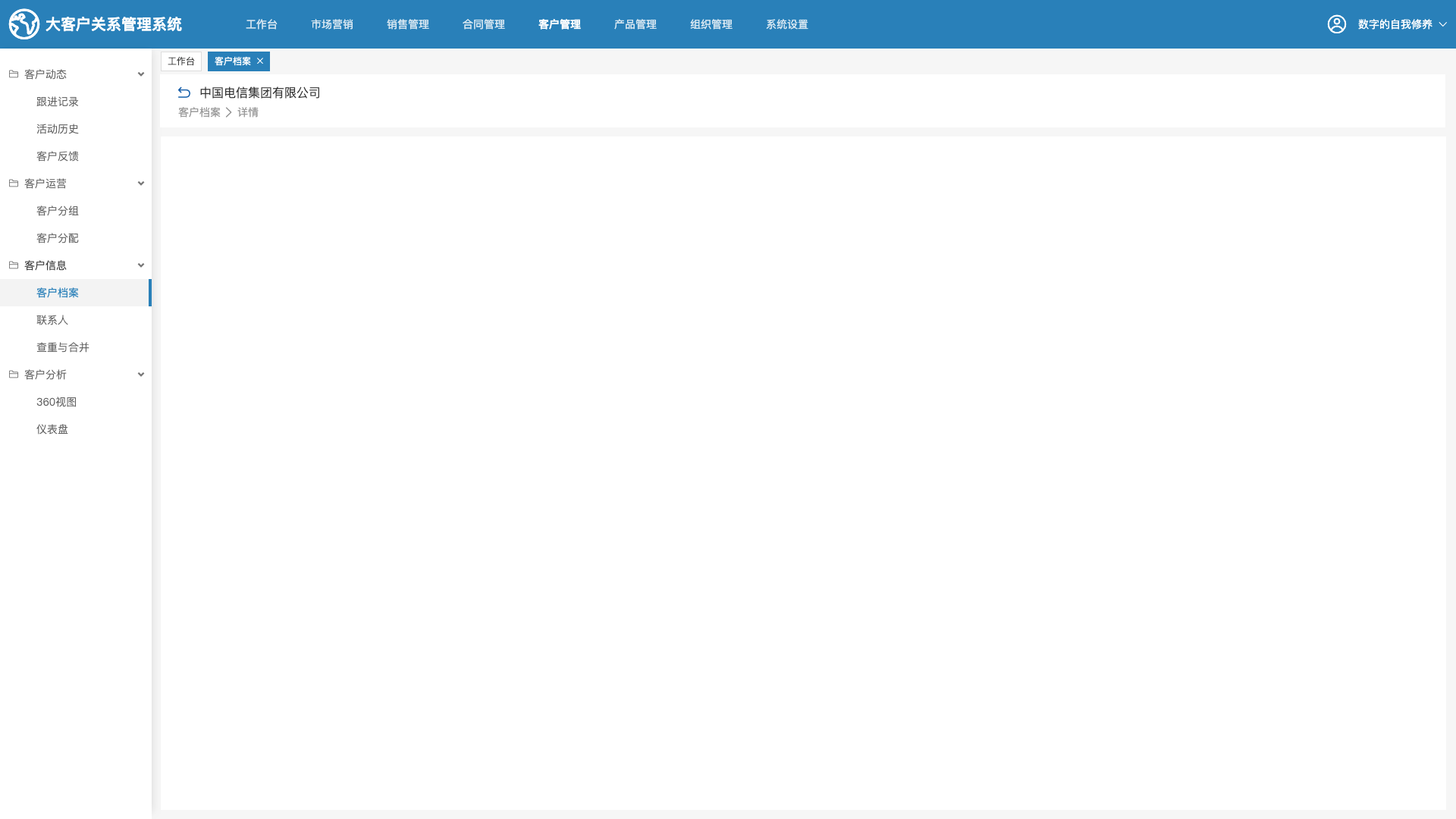Go to 系统设置 in the top navigation
This screenshot has height=819, width=1456.
click(787, 24)
